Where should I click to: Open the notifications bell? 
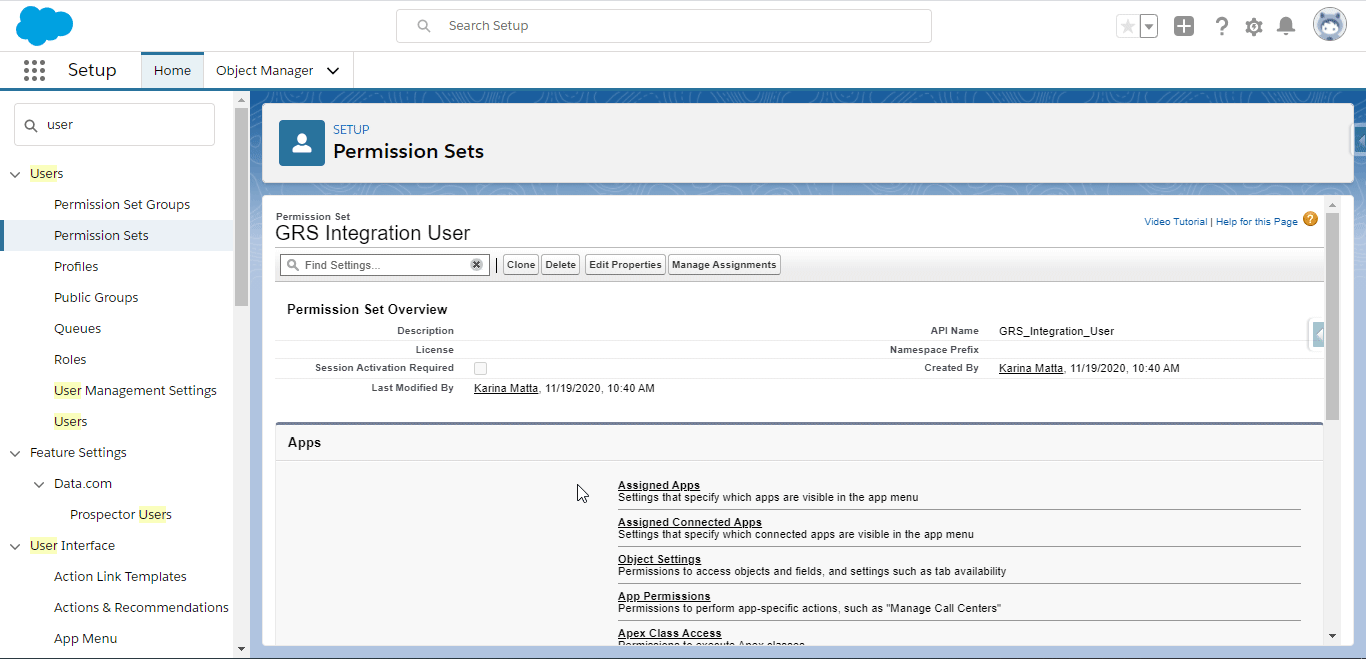point(1287,26)
